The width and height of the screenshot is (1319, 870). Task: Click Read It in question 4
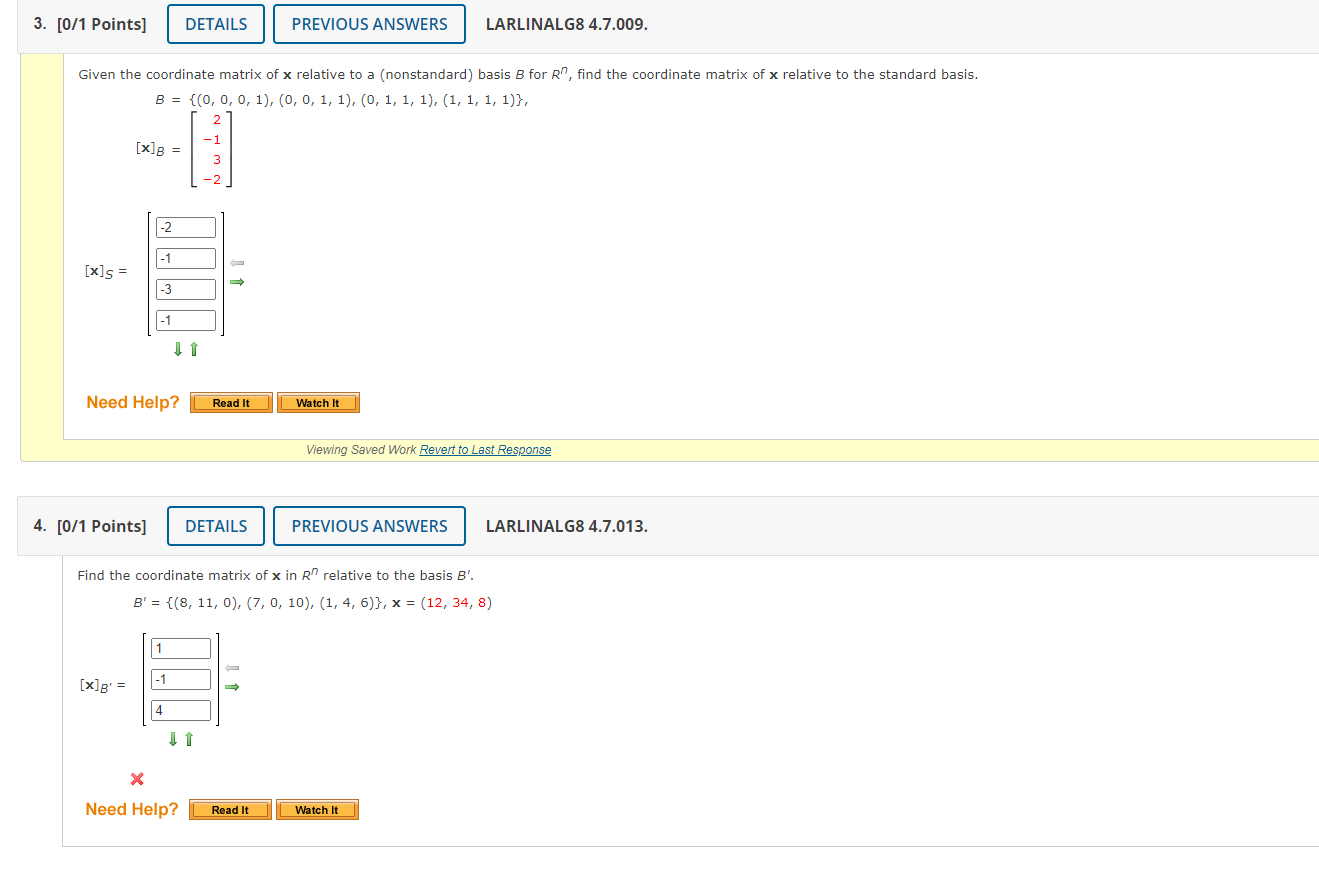click(230, 810)
